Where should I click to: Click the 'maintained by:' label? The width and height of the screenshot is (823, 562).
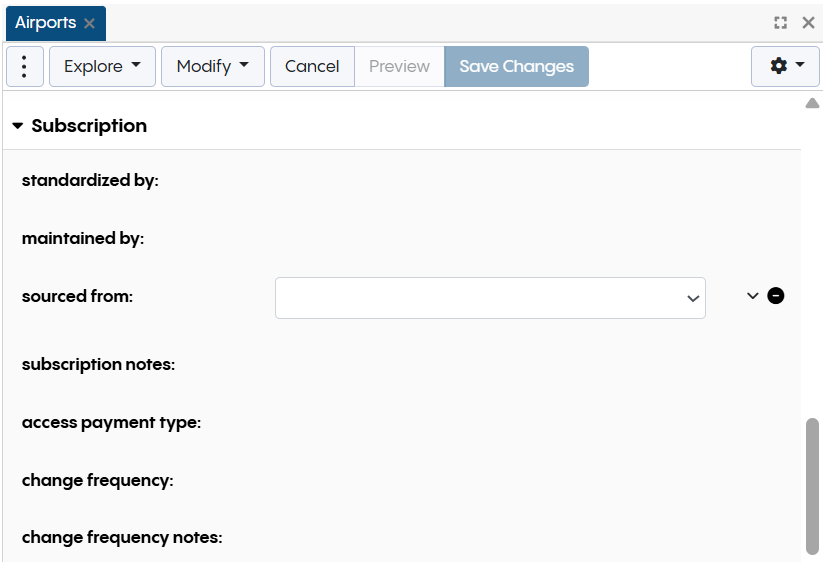(x=82, y=238)
